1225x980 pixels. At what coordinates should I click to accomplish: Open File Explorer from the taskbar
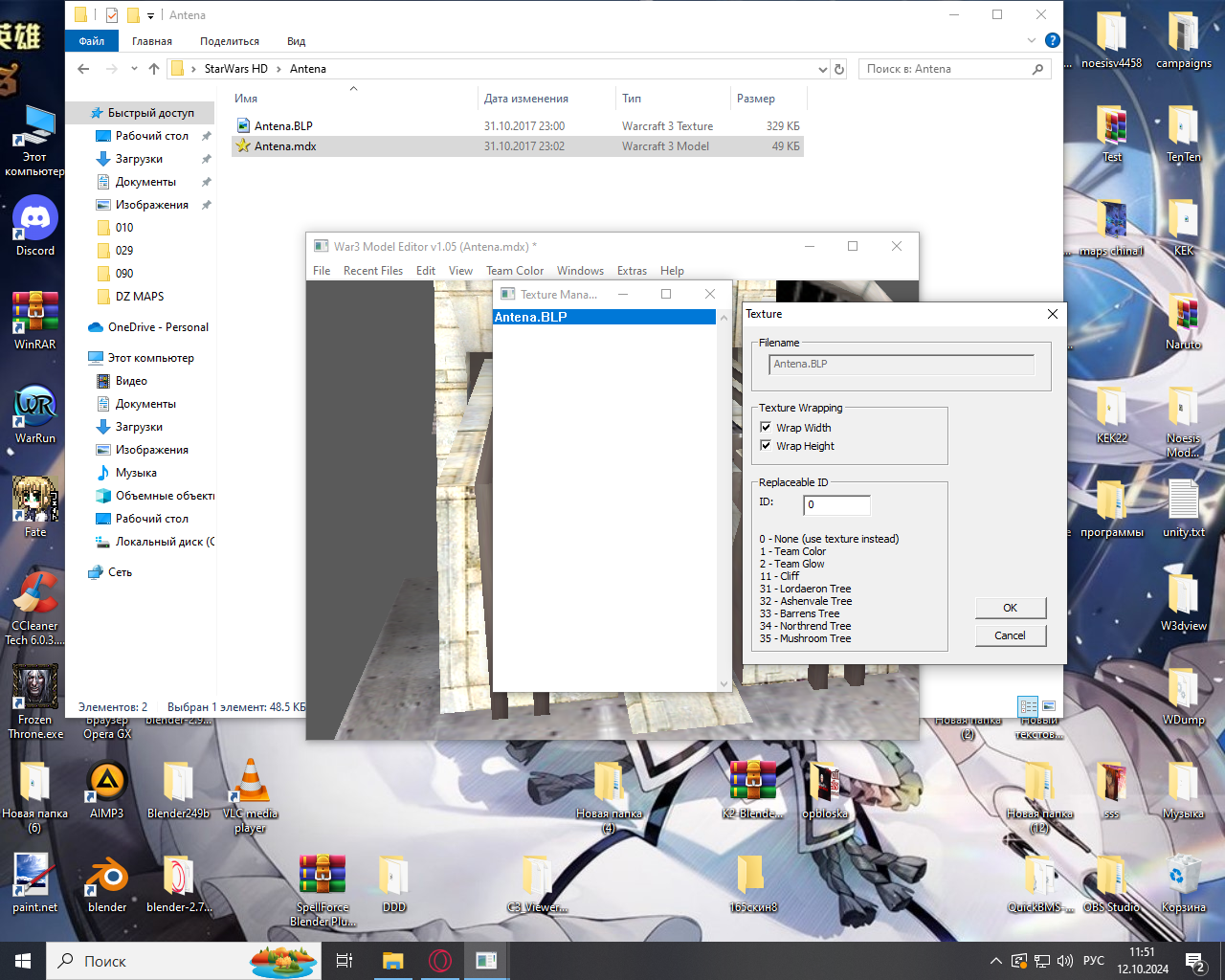click(x=392, y=961)
